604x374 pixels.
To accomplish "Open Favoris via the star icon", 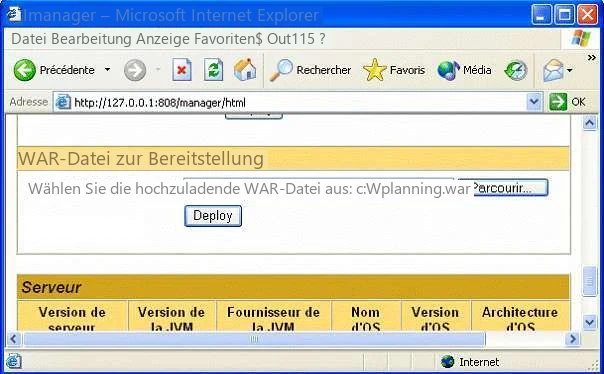I will pos(374,70).
